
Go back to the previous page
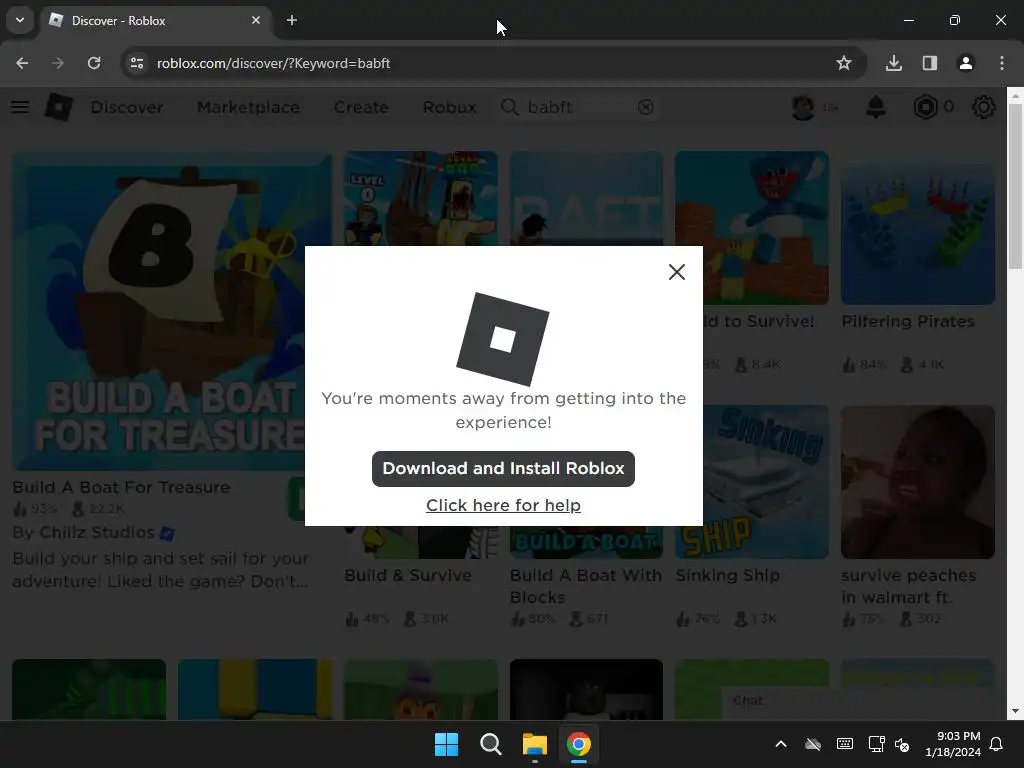pos(22,63)
